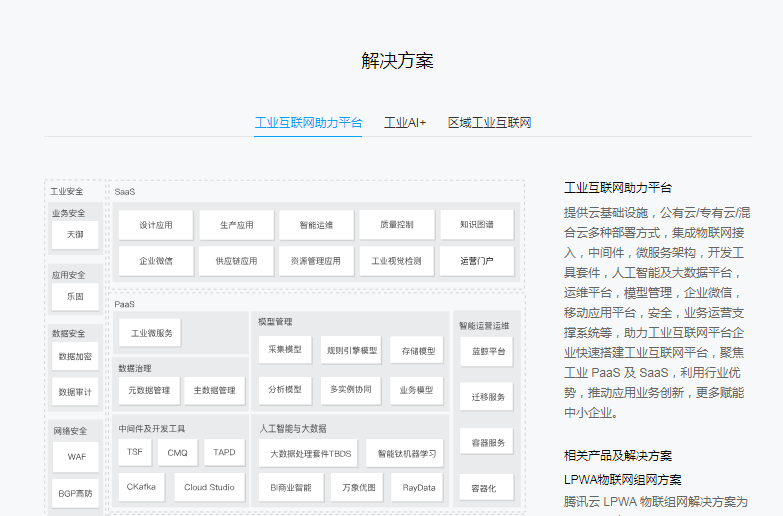This screenshot has height=516, width=783.
Task: Select the 数据审计 box
Action: [75, 392]
